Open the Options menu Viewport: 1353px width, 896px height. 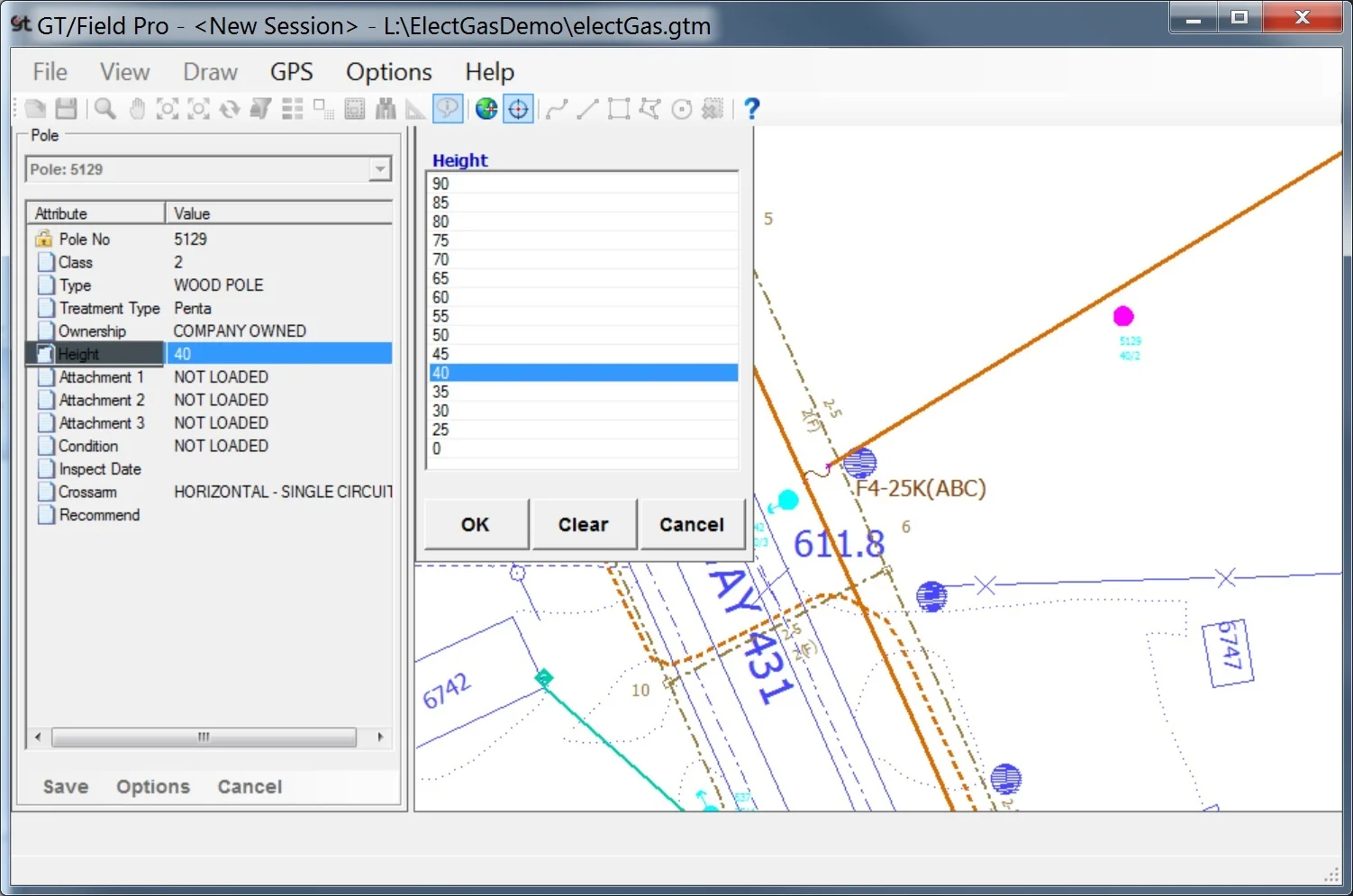[x=389, y=72]
